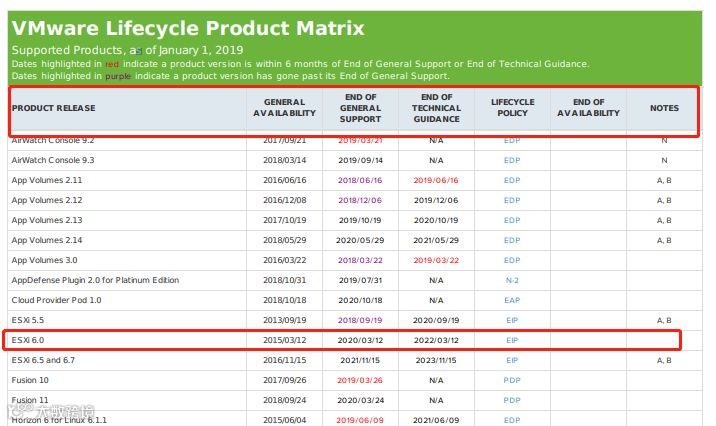This screenshot has width=716, height=426.
Task: Click the red date 2019/03/26 for Fusion 10
Action: pyautogui.click(x=360, y=380)
